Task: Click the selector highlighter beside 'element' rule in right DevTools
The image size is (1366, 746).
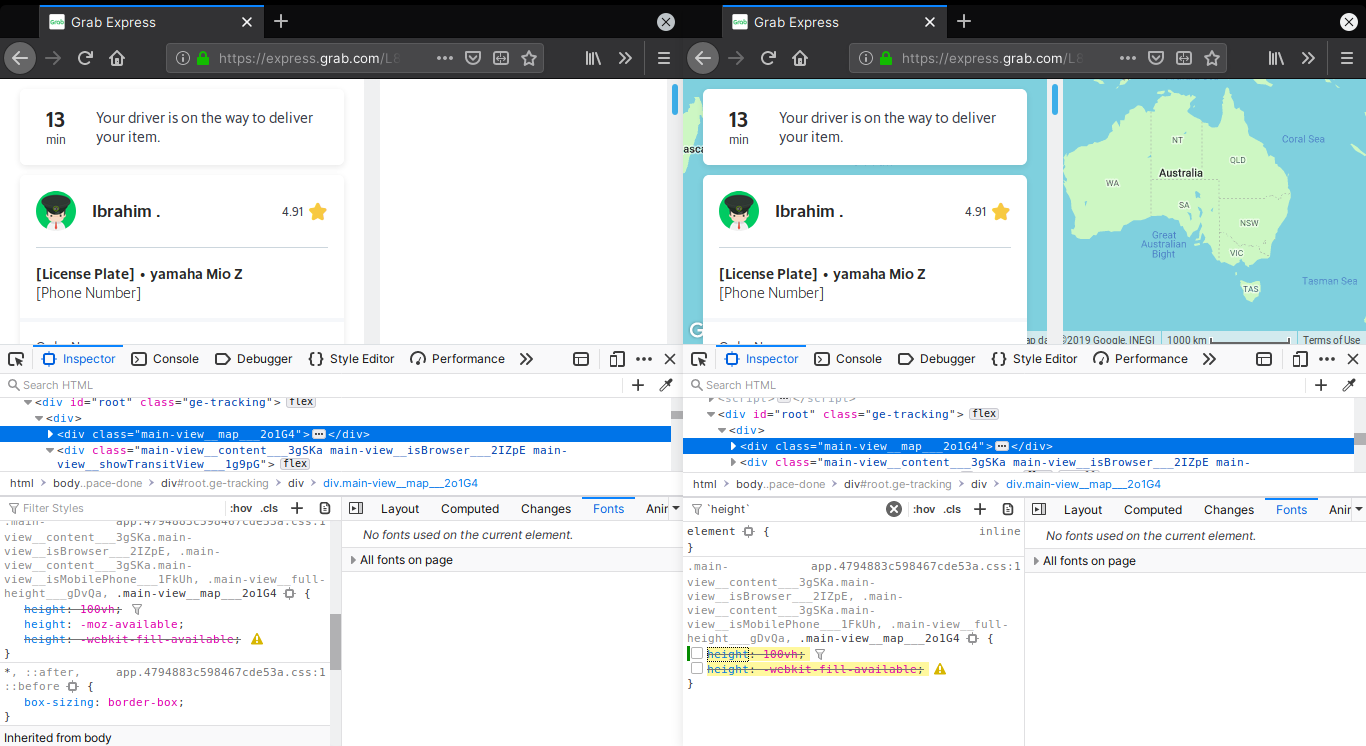Action: click(x=748, y=532)
